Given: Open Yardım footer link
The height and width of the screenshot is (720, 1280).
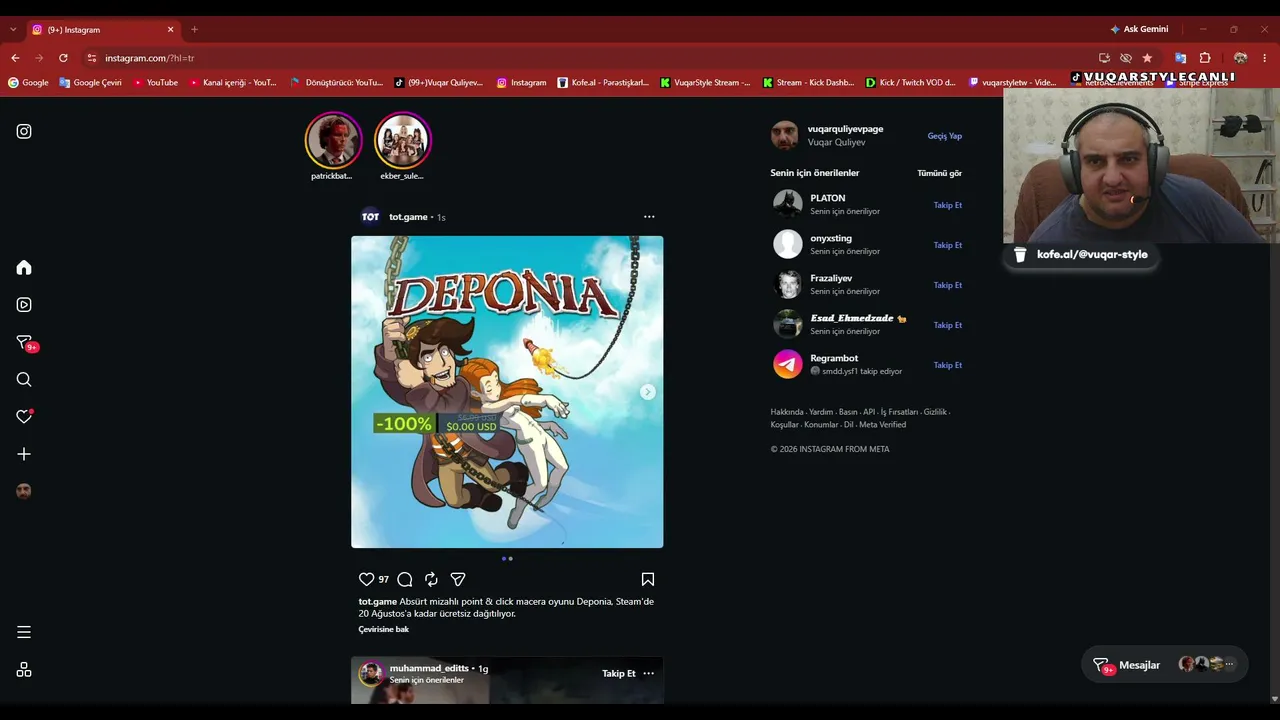Looking at the screenshot, I should point(821,412).
